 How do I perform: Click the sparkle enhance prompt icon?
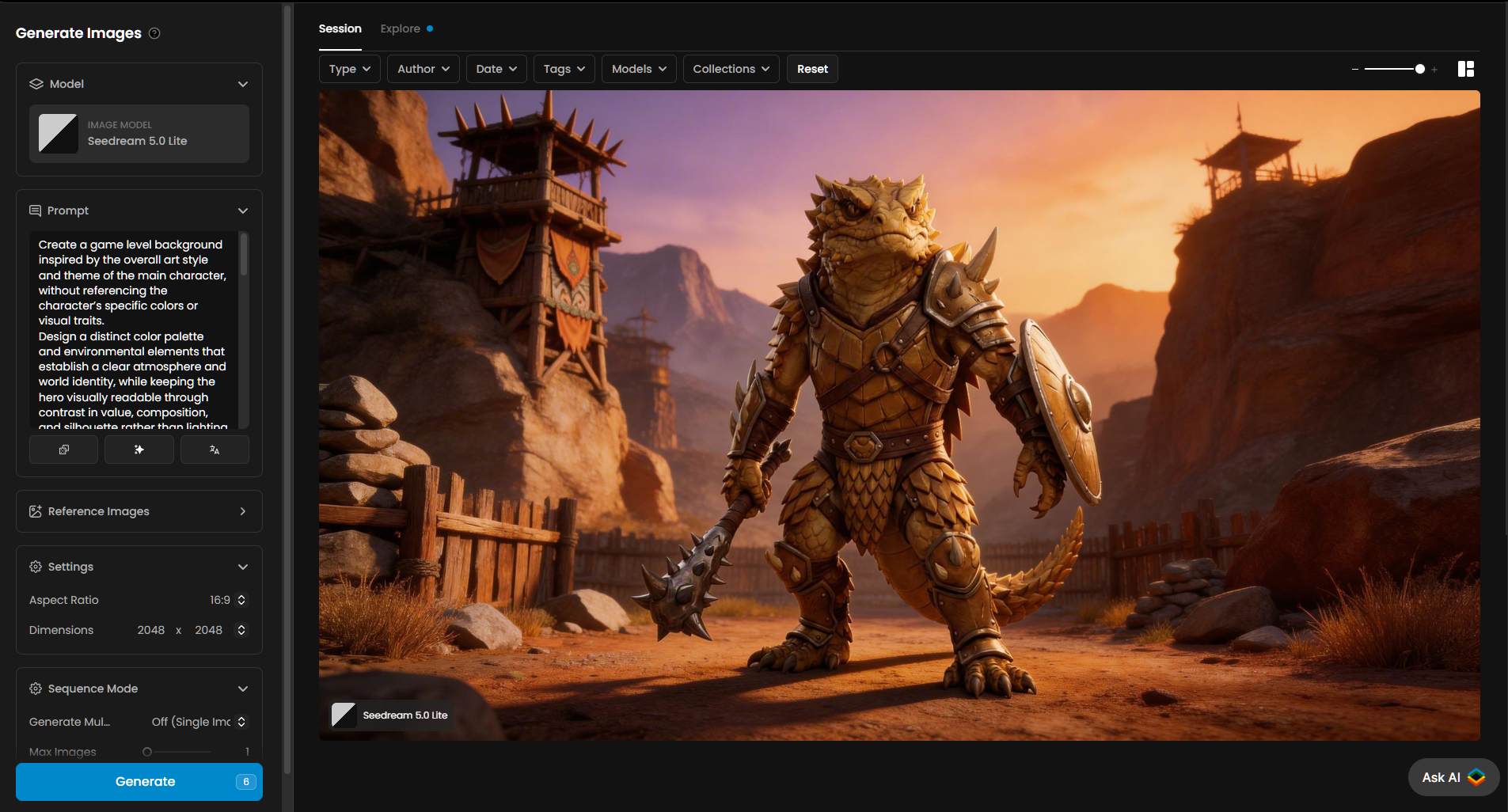[139, 450]
